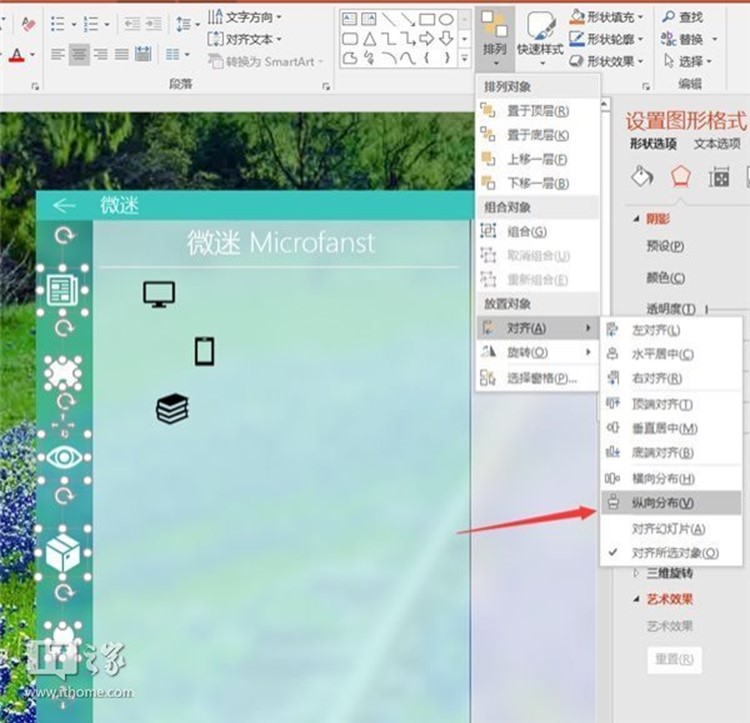Image resolution: width=750 pixels, height=723 pixels.
Task: Select the stacked books icon
Action: (x=172, y=408)
